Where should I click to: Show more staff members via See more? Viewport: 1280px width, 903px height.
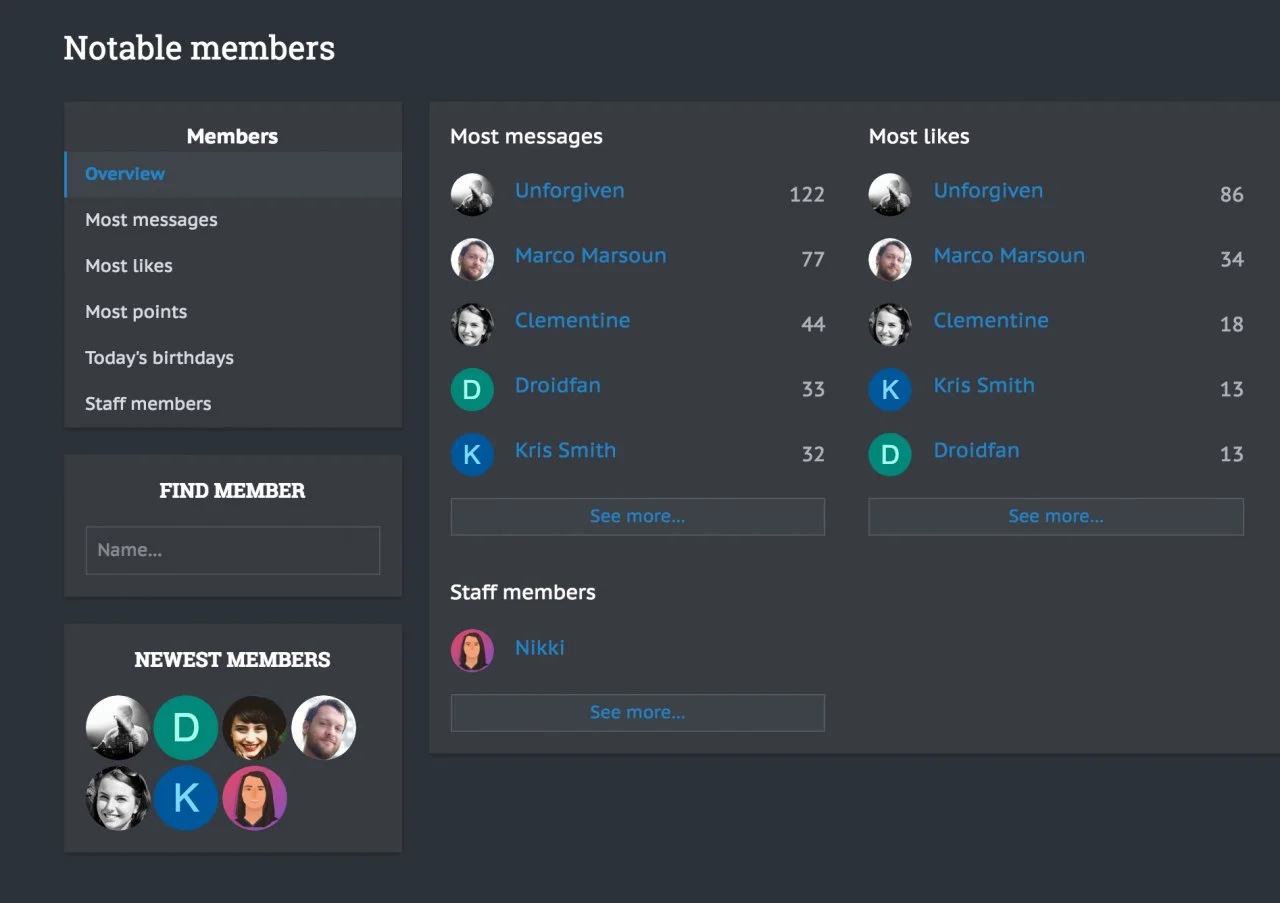tap(637, 713)
